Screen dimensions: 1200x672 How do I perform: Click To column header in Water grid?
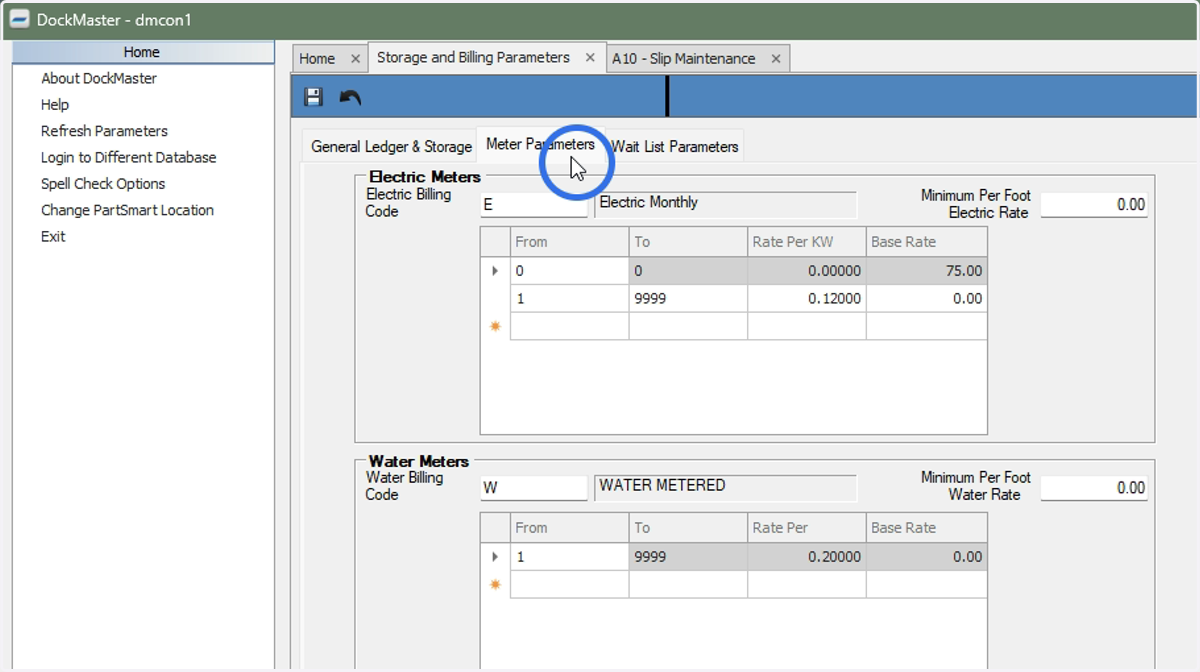[688, 528]
